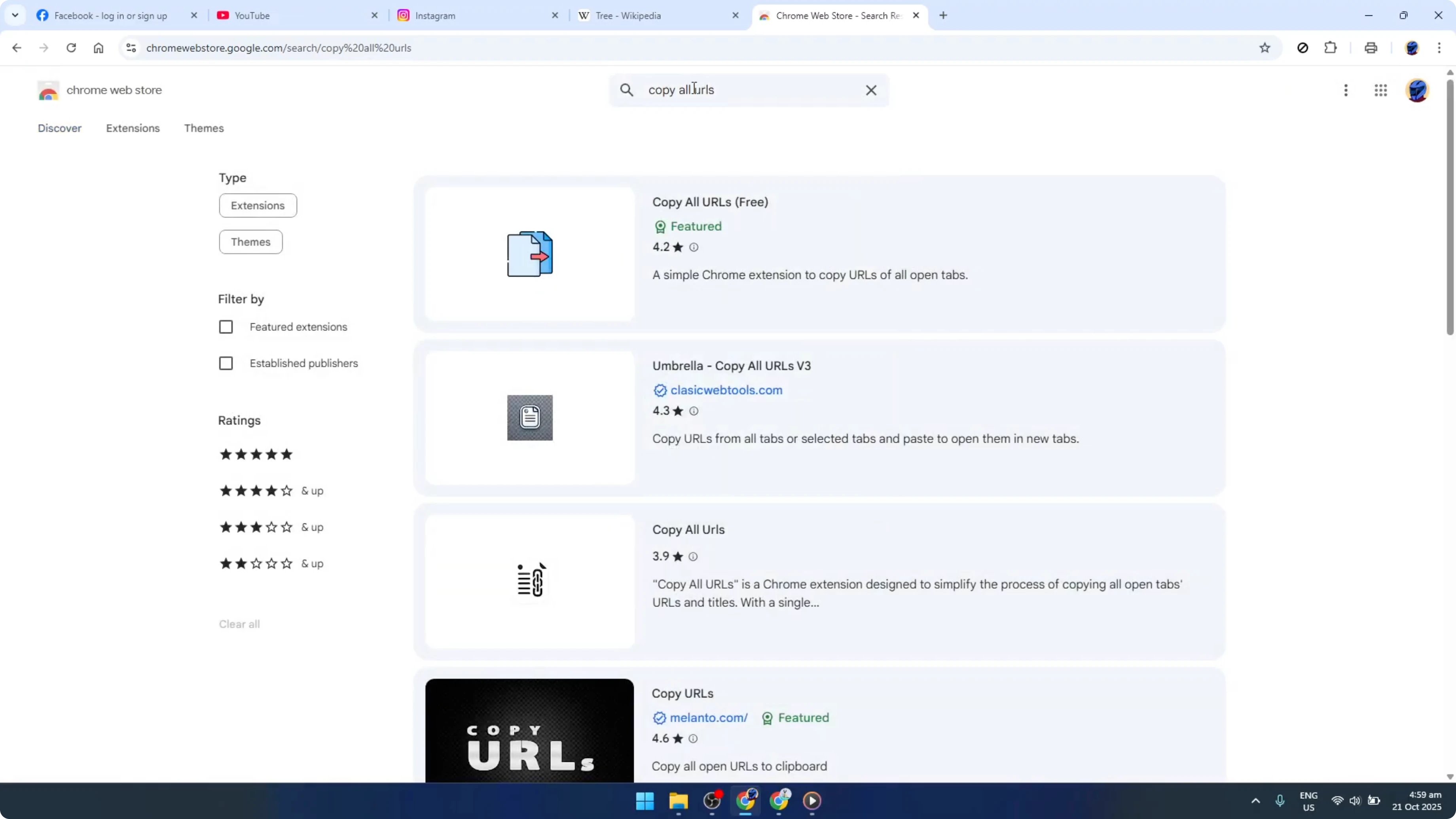Expand hidden icons in the system tray
Screen dimensions: 1456x819
(1255, 801)
